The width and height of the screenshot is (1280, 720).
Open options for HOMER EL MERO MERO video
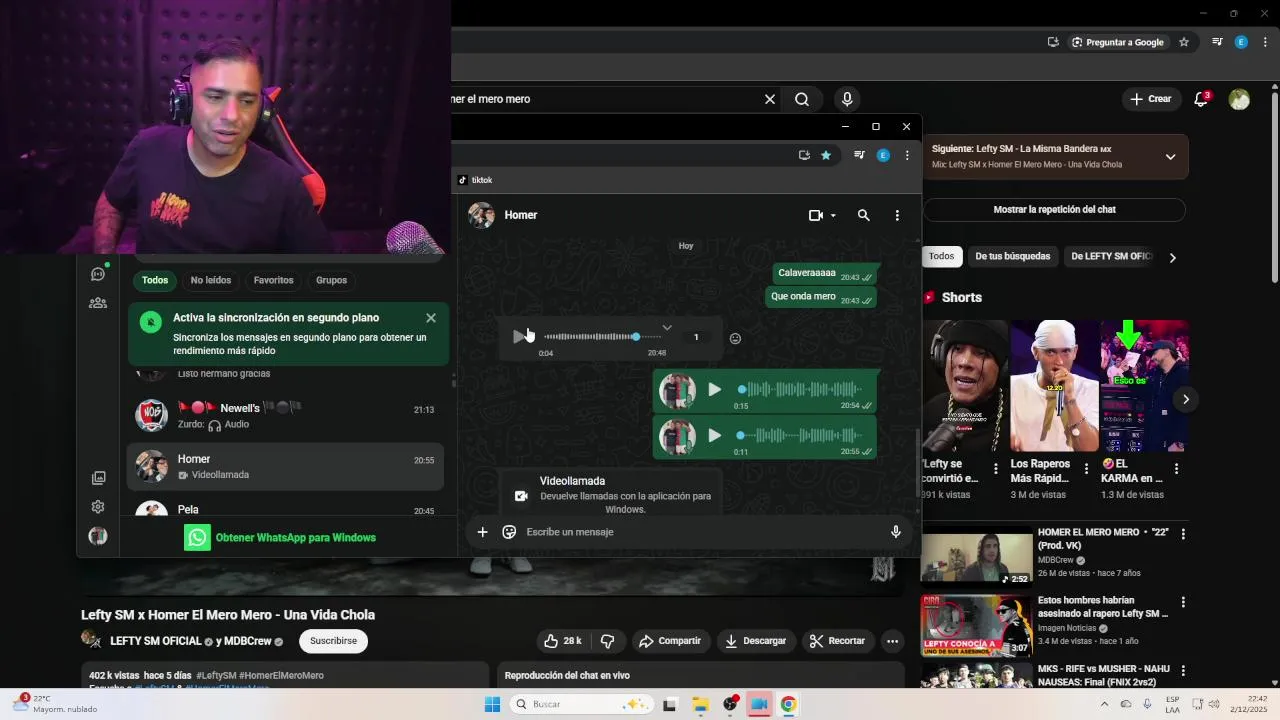point(1183,535)
